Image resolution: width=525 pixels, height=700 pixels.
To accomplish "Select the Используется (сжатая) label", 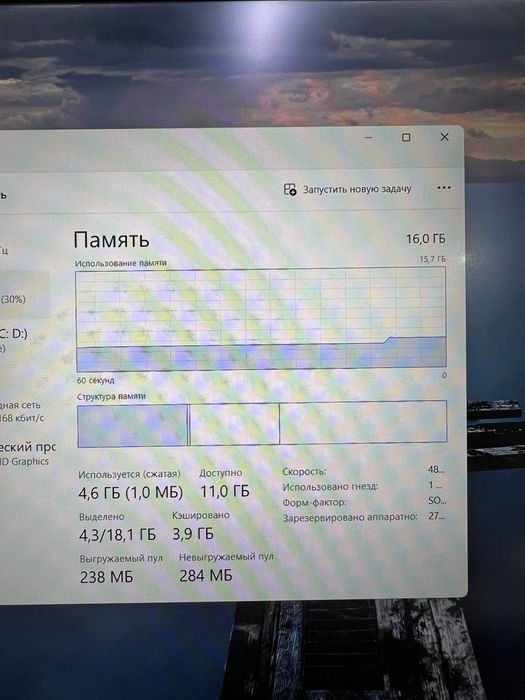I will click(129, 474).
